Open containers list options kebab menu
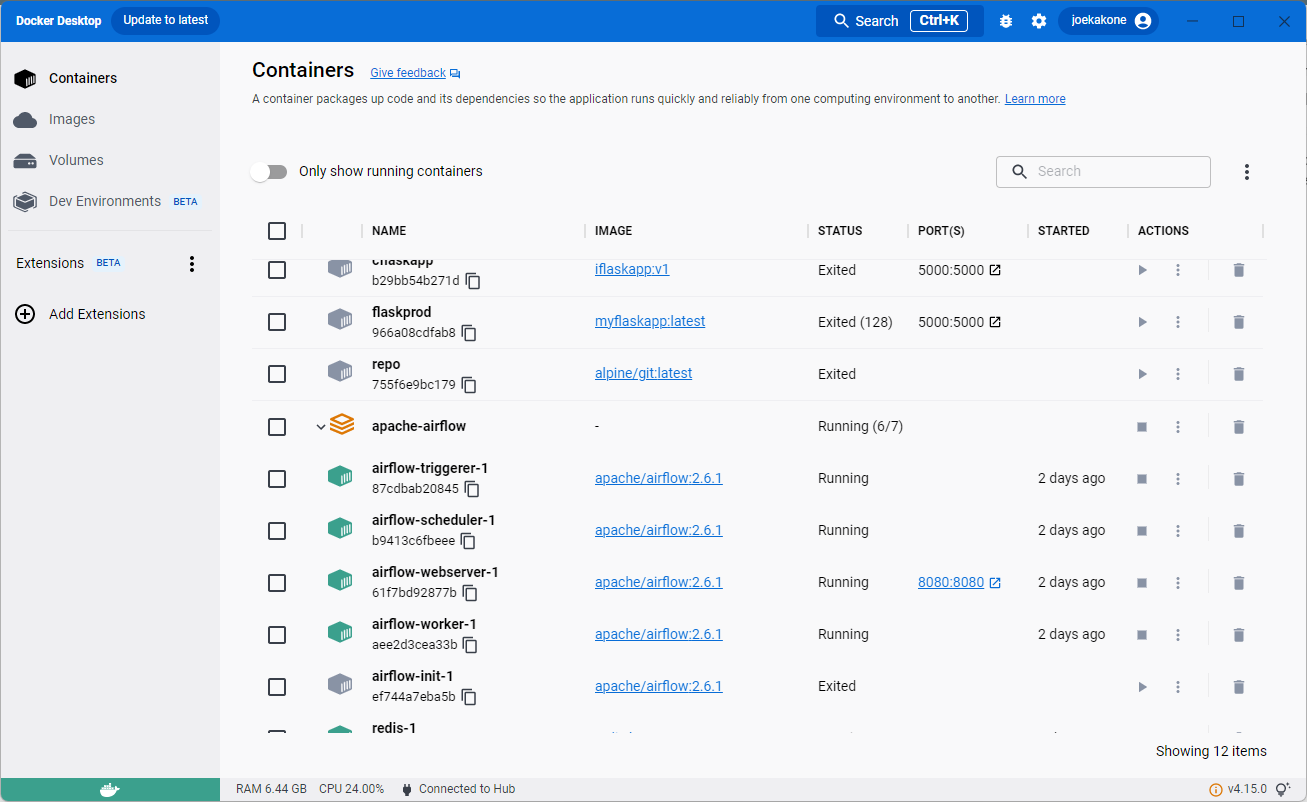 pos(1247,172)
